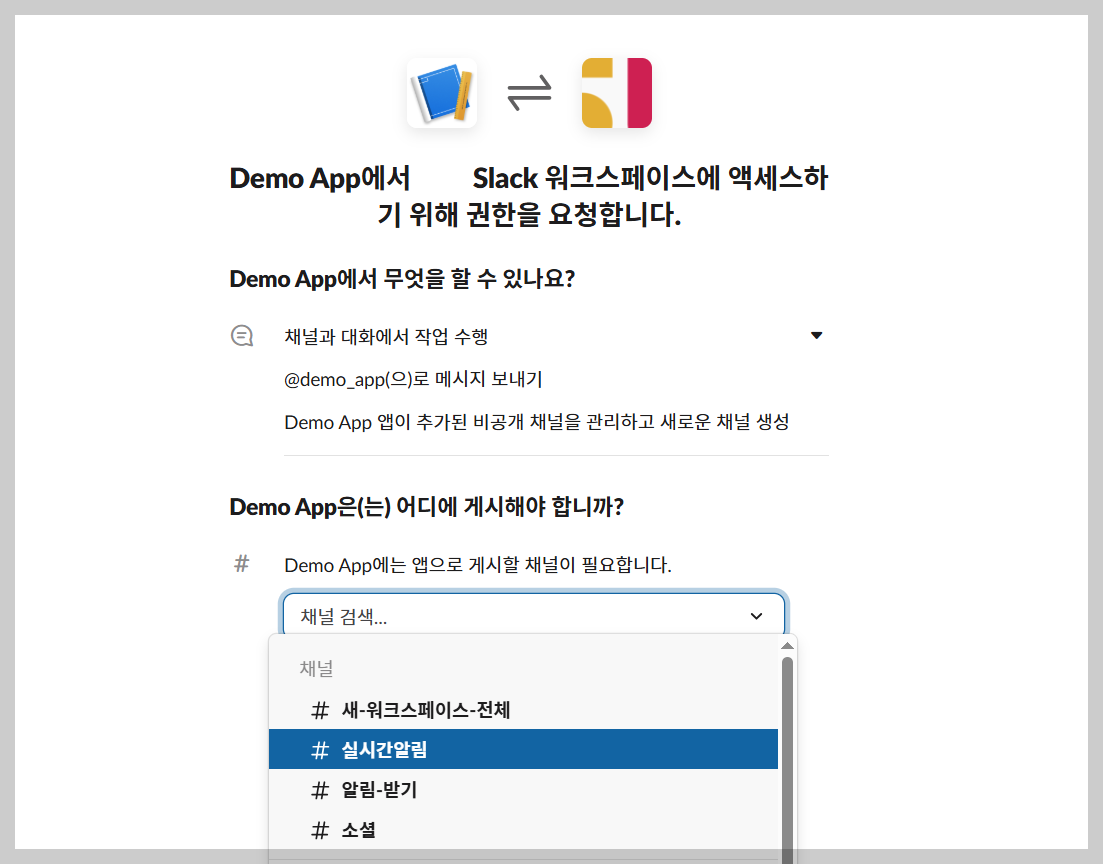The image size is (1103, 864).
Task: Click the 비공개 채널을 관리 permission text
Action: pos(537,422)
